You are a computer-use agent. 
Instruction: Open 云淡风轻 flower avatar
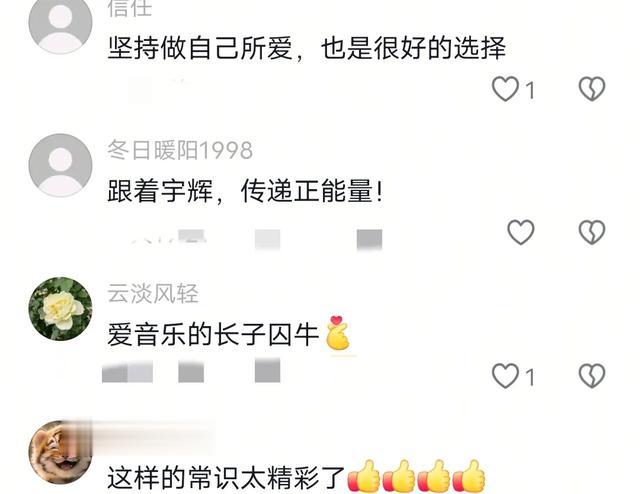(x=60, y=309)
